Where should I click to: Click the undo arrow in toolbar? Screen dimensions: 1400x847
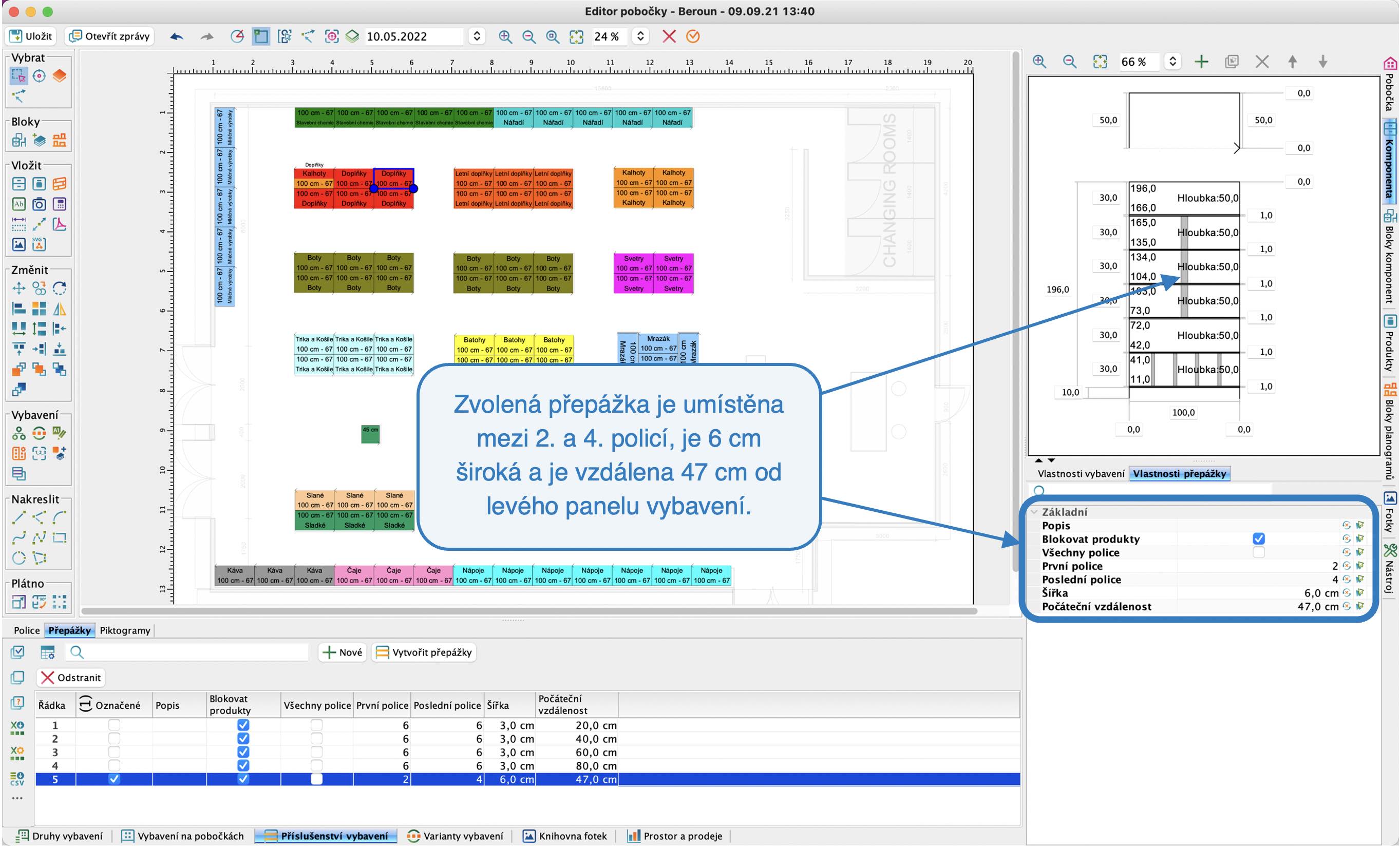[x=177, y=36]
